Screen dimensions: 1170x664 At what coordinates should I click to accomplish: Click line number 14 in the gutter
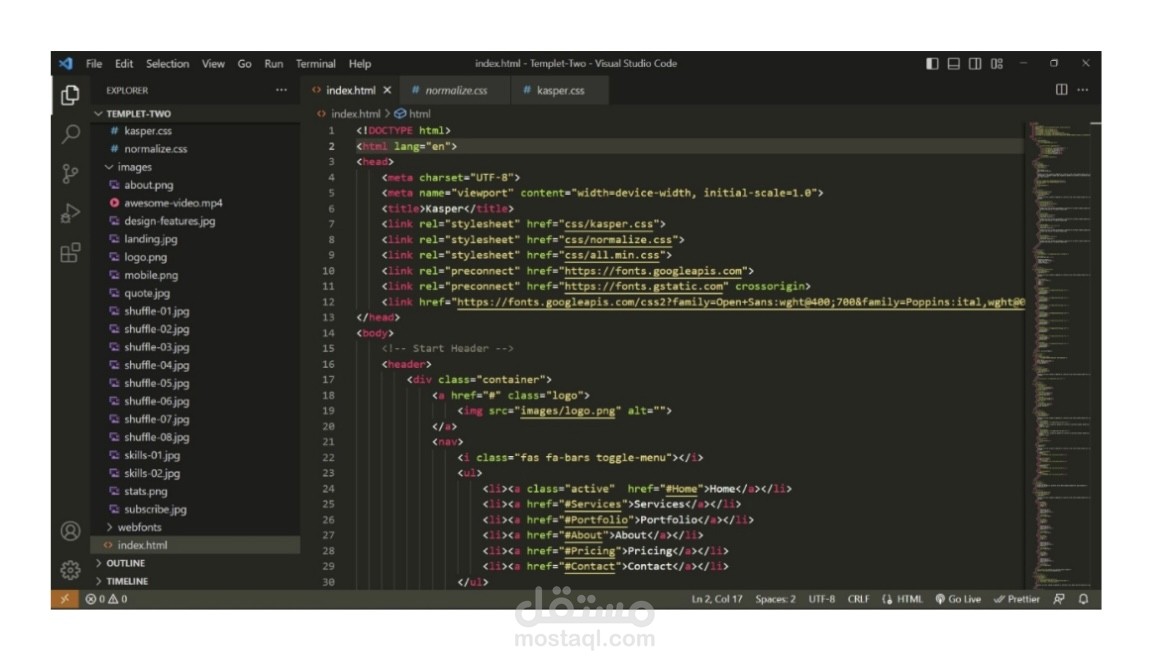click(328, 333)
